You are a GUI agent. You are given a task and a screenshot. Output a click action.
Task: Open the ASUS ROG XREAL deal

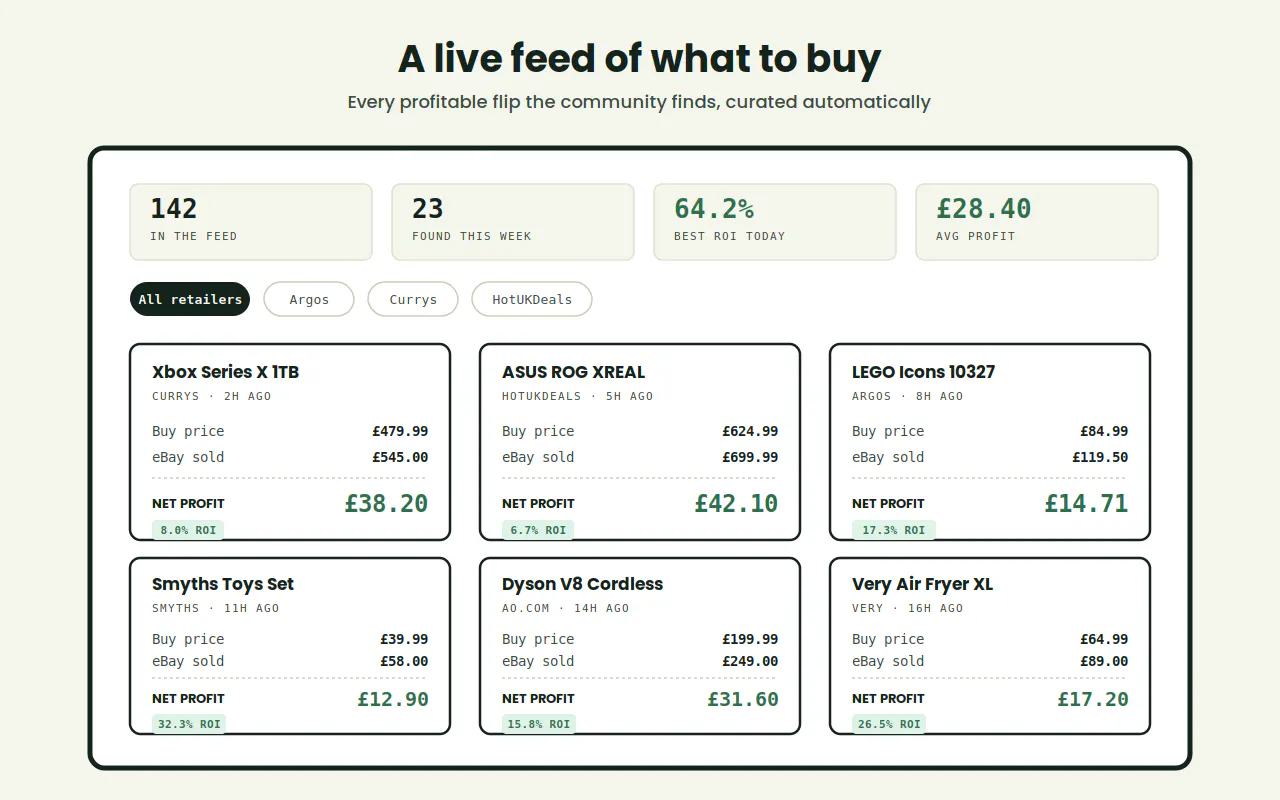click(x=640, y=442)
